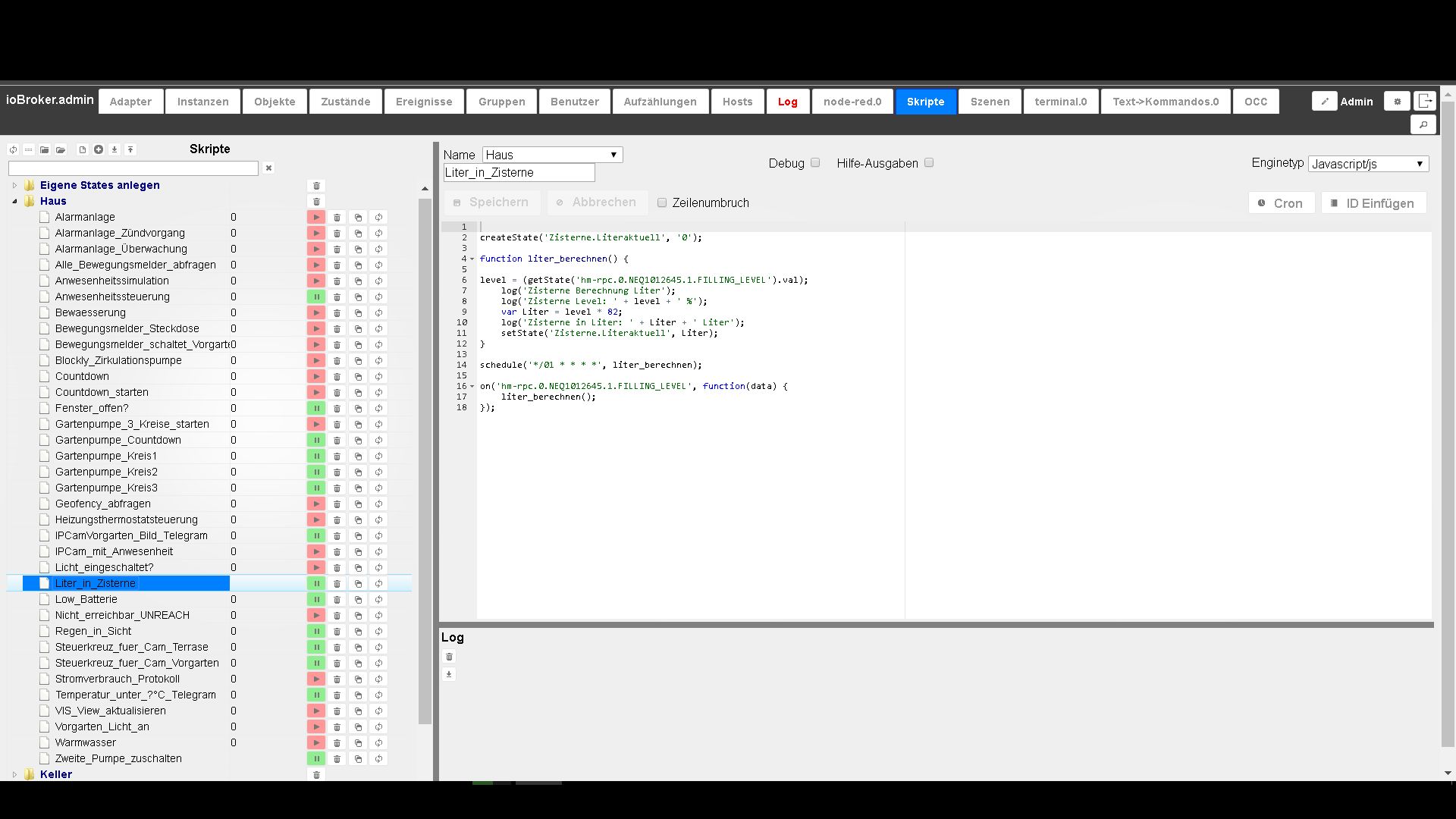Screen dimensions: 1456x819
Task: Delete the Keller folder via trash icon
Action: click(x=317, y=775)
